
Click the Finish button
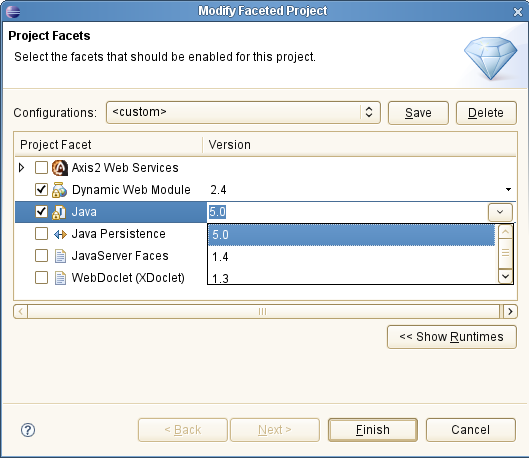coord(373,430)
